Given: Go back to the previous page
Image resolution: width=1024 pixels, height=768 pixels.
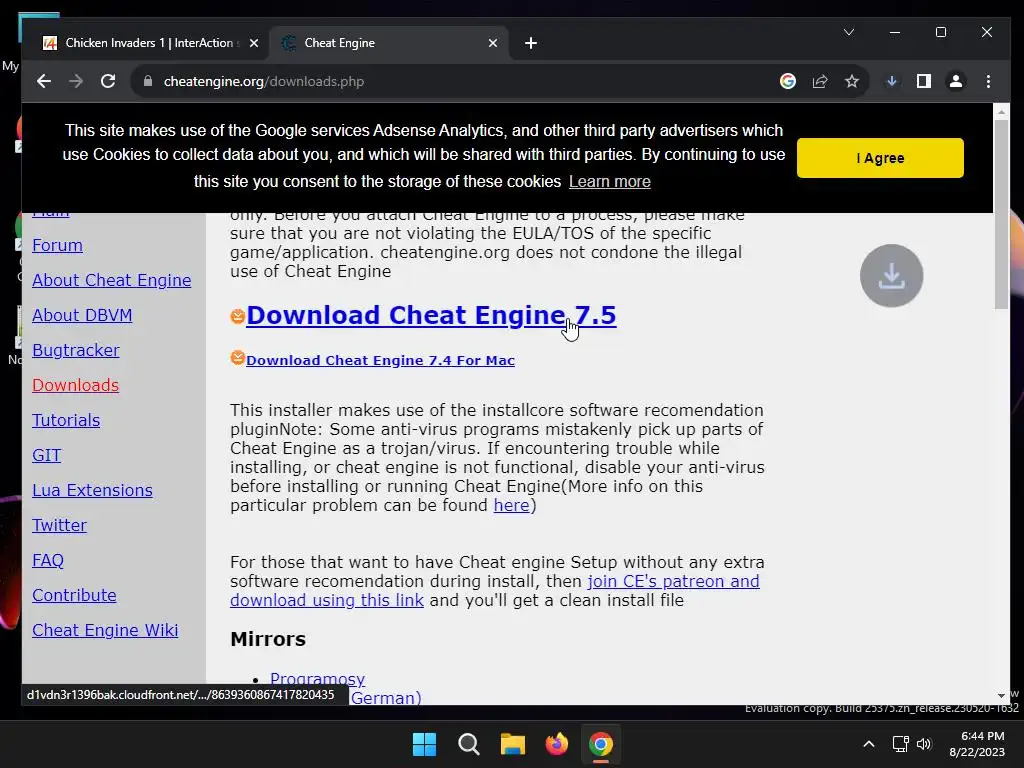Looking at the screenshot, I should (44, 81).
